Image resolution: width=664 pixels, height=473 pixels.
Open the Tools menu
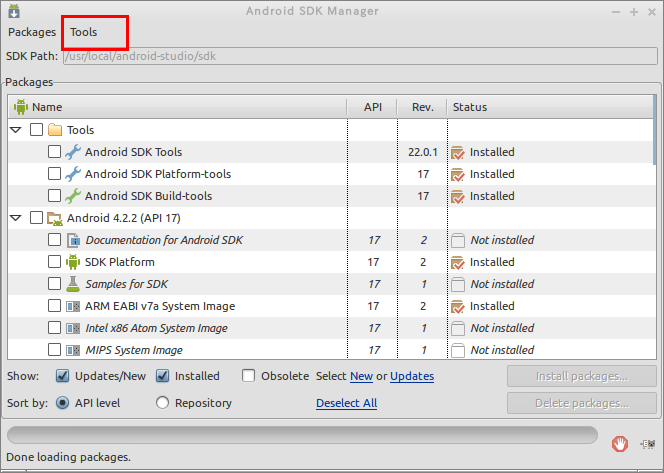tap(83, 32)
